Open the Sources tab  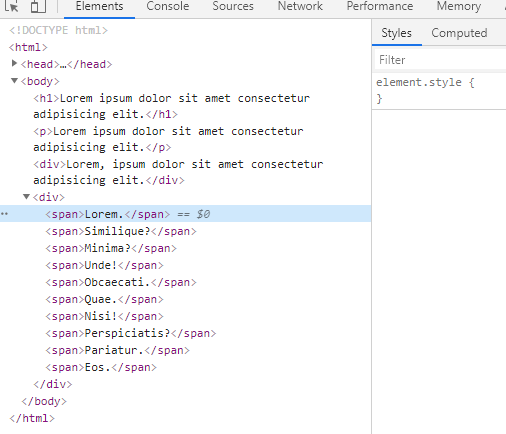click(x=233, y=6)
